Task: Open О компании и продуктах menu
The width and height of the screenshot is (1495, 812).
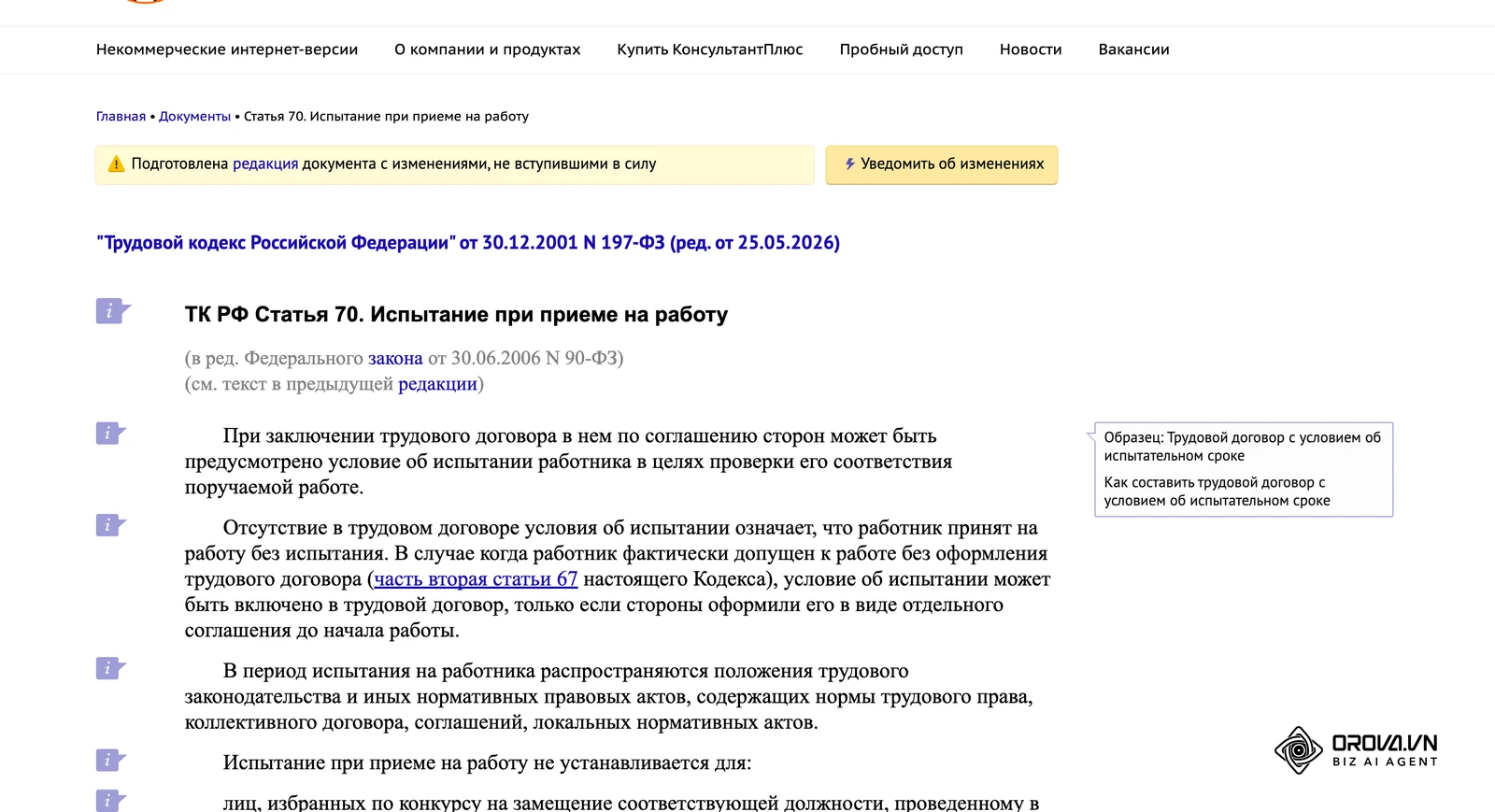Action: (x=487, y=50)
